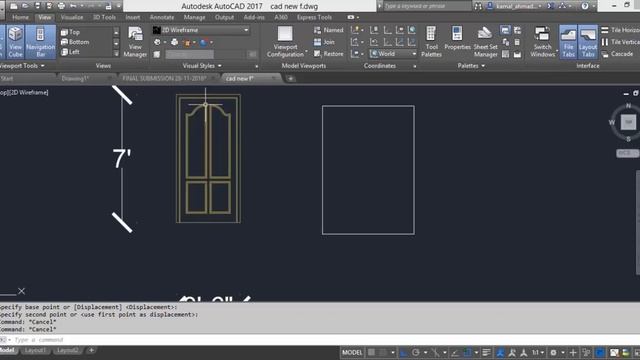The width and height of the screenshot is (640, 360).
Task: Expand the Viewport Tools panel
Action: (x=22, y=66)
